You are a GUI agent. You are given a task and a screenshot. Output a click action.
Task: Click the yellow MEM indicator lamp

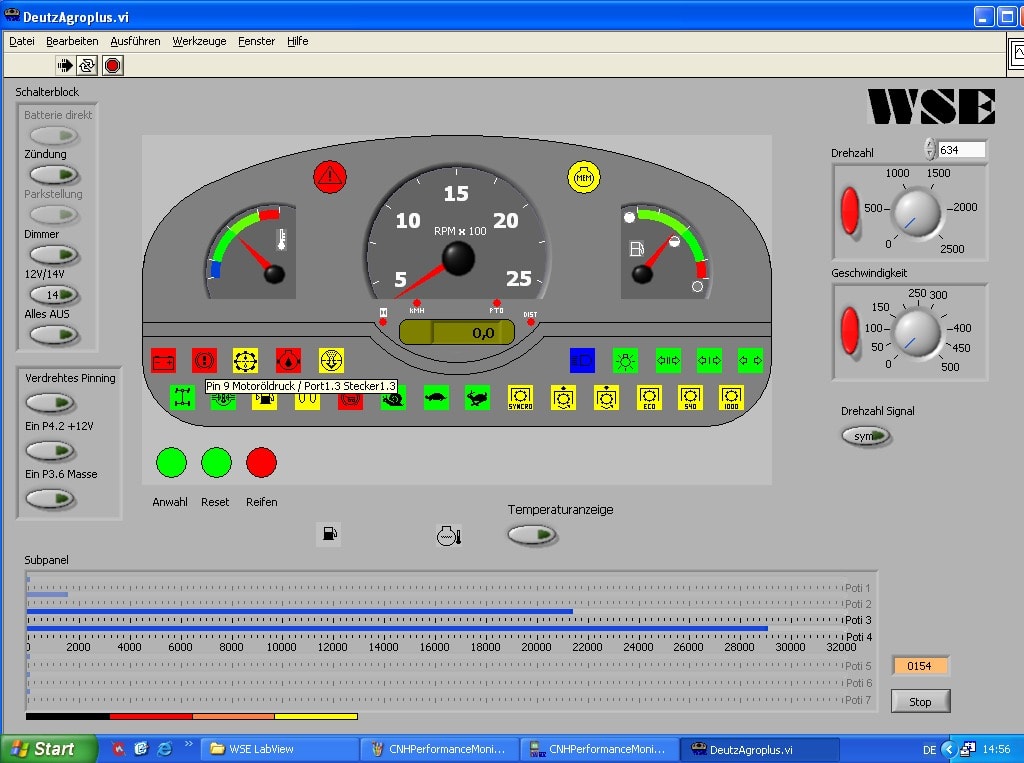pyautogui.click(x=584, y=177)
